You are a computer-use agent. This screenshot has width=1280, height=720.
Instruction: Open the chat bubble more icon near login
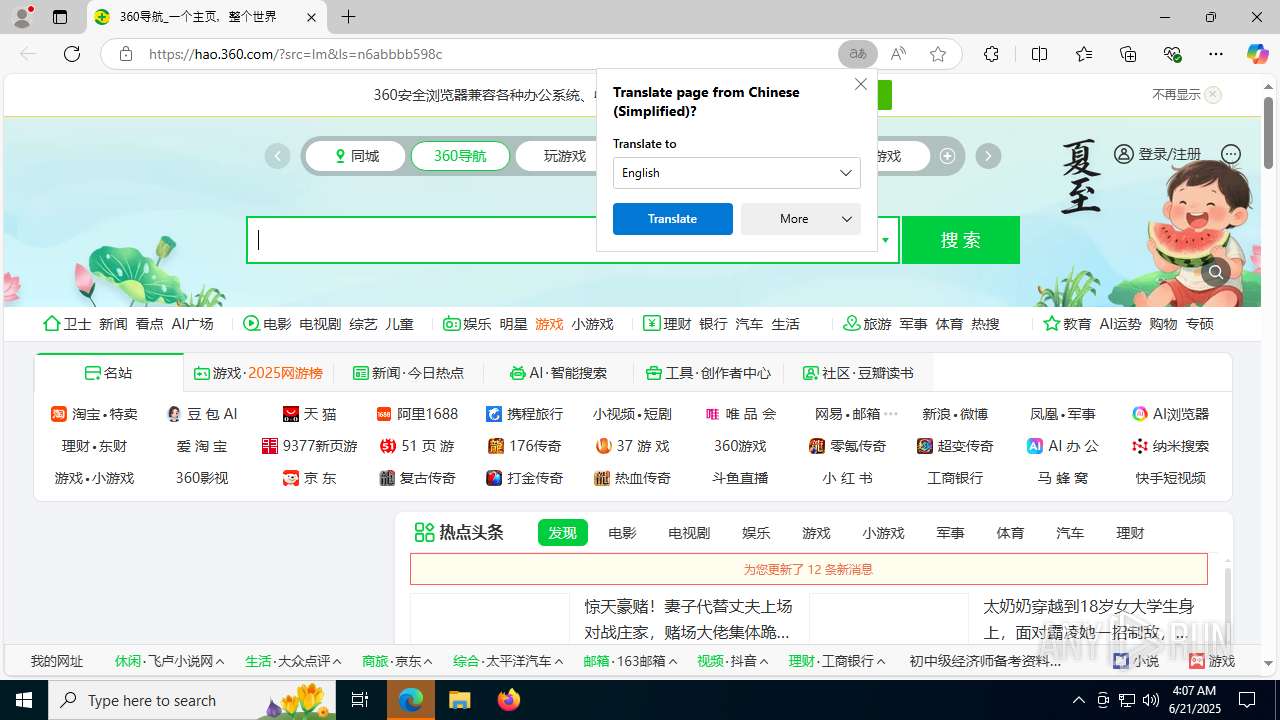1231,154
